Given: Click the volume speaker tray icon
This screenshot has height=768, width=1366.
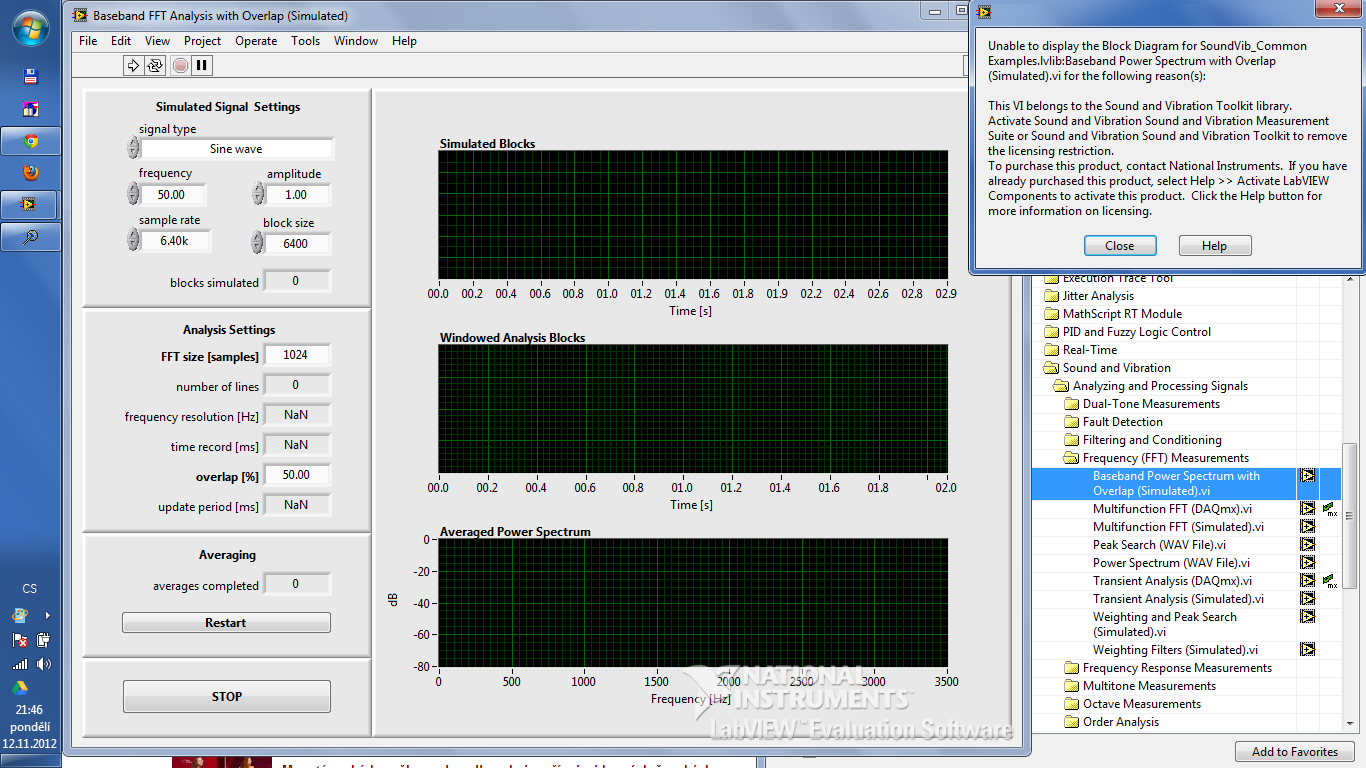Looking at the screenshot, I should click(43, 664).
